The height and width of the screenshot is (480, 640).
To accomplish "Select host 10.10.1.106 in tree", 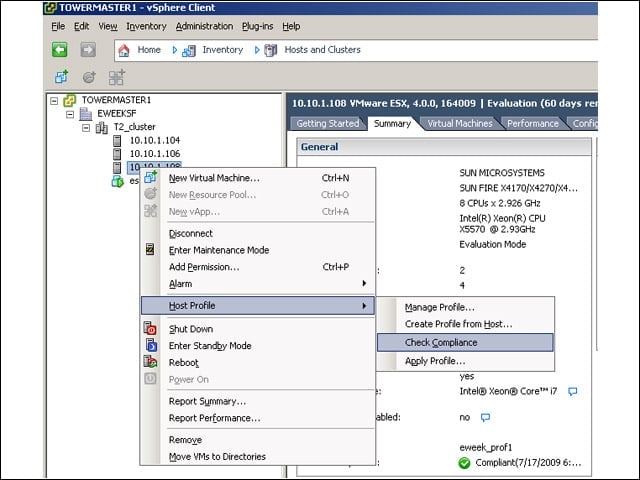I will [155, 154].
